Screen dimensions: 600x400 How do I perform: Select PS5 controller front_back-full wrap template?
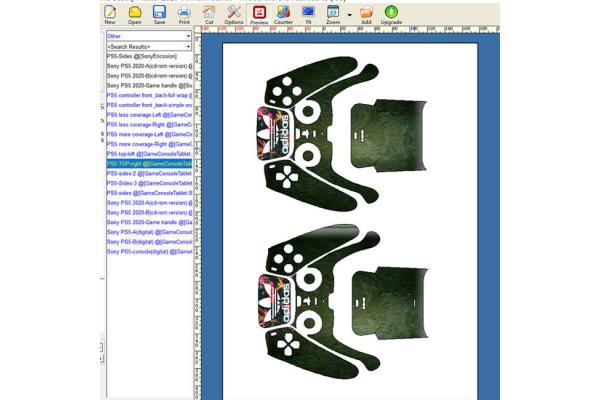149,95
